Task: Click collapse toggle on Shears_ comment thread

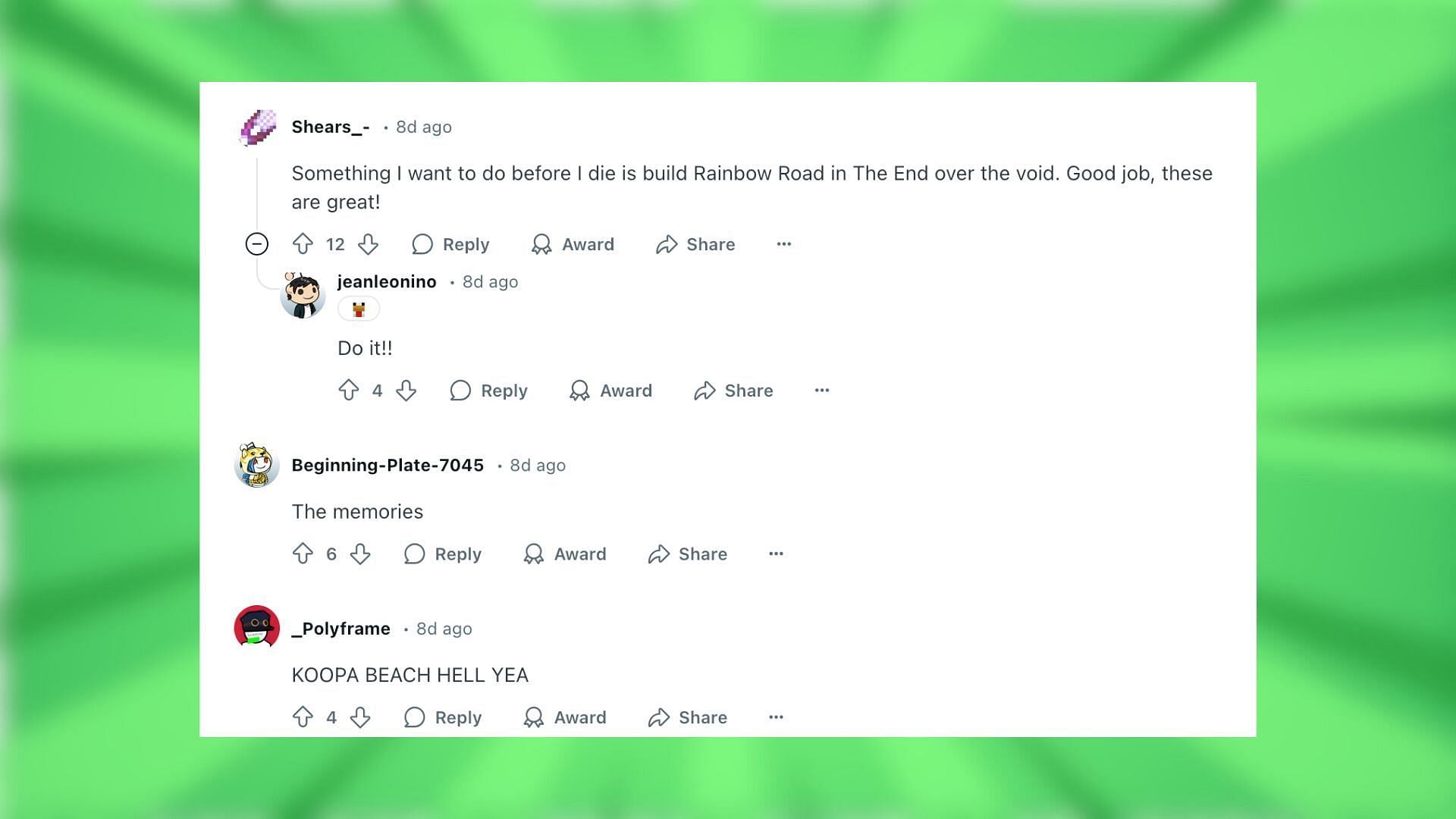Action: (257, 244)
